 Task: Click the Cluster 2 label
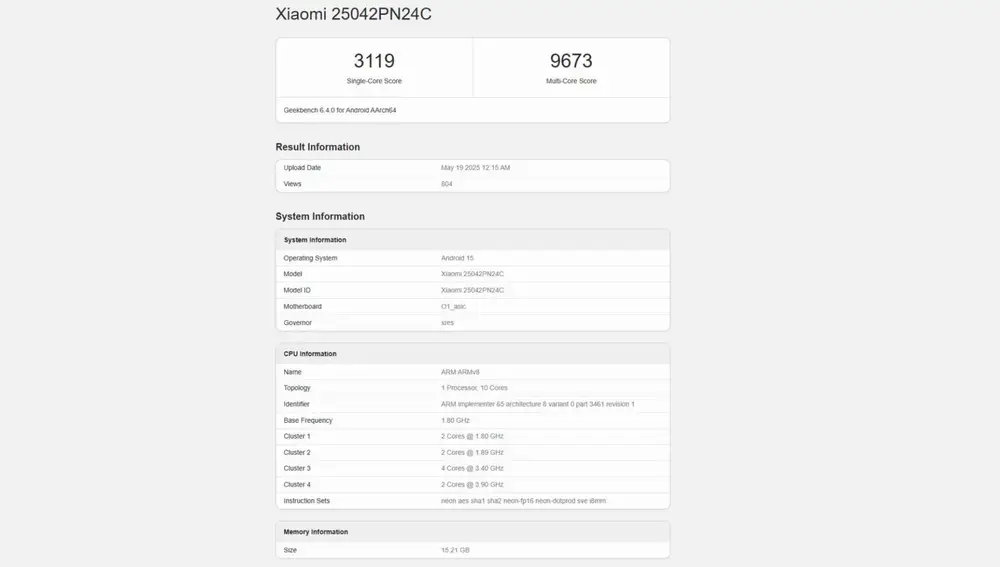[x=297, y=453]
